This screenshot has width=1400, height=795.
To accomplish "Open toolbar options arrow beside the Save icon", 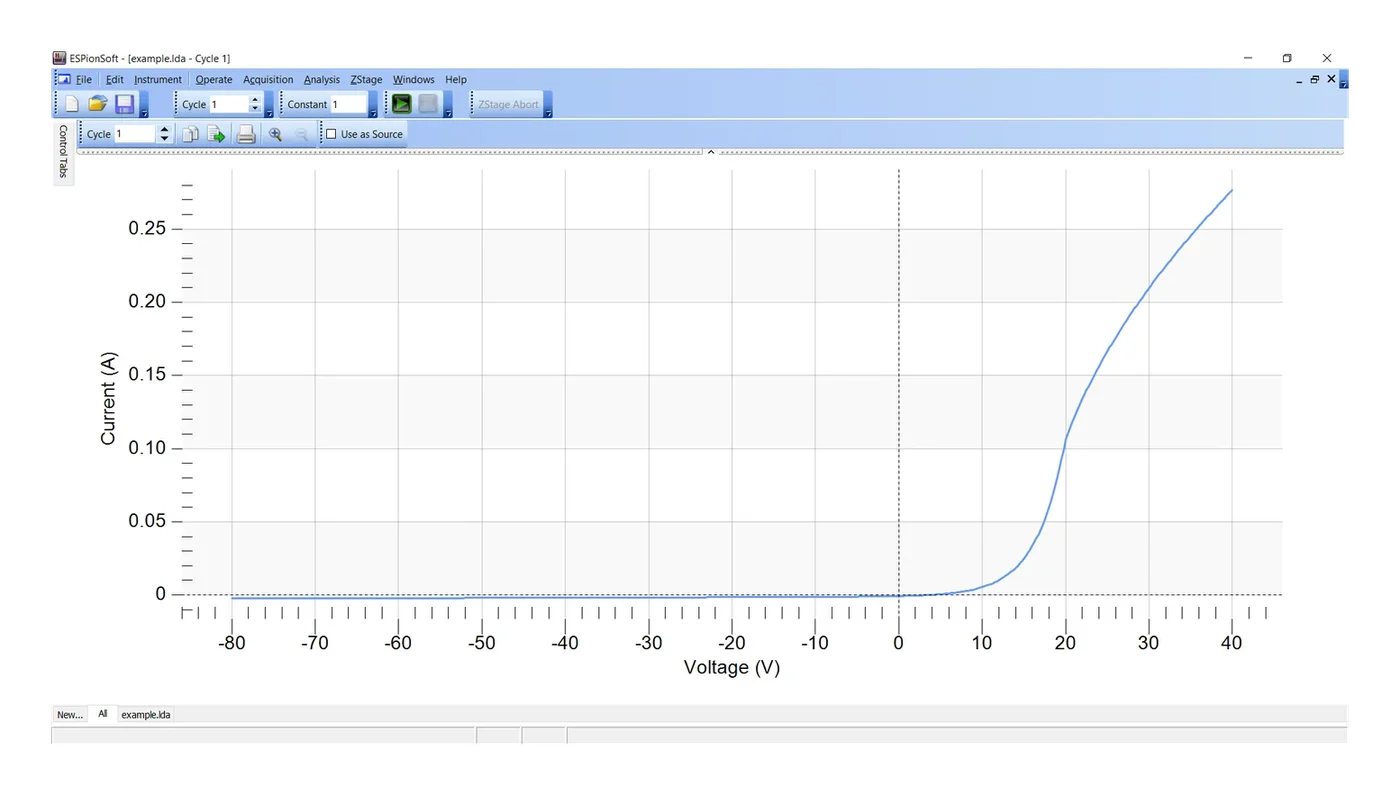I will (144, 105).
